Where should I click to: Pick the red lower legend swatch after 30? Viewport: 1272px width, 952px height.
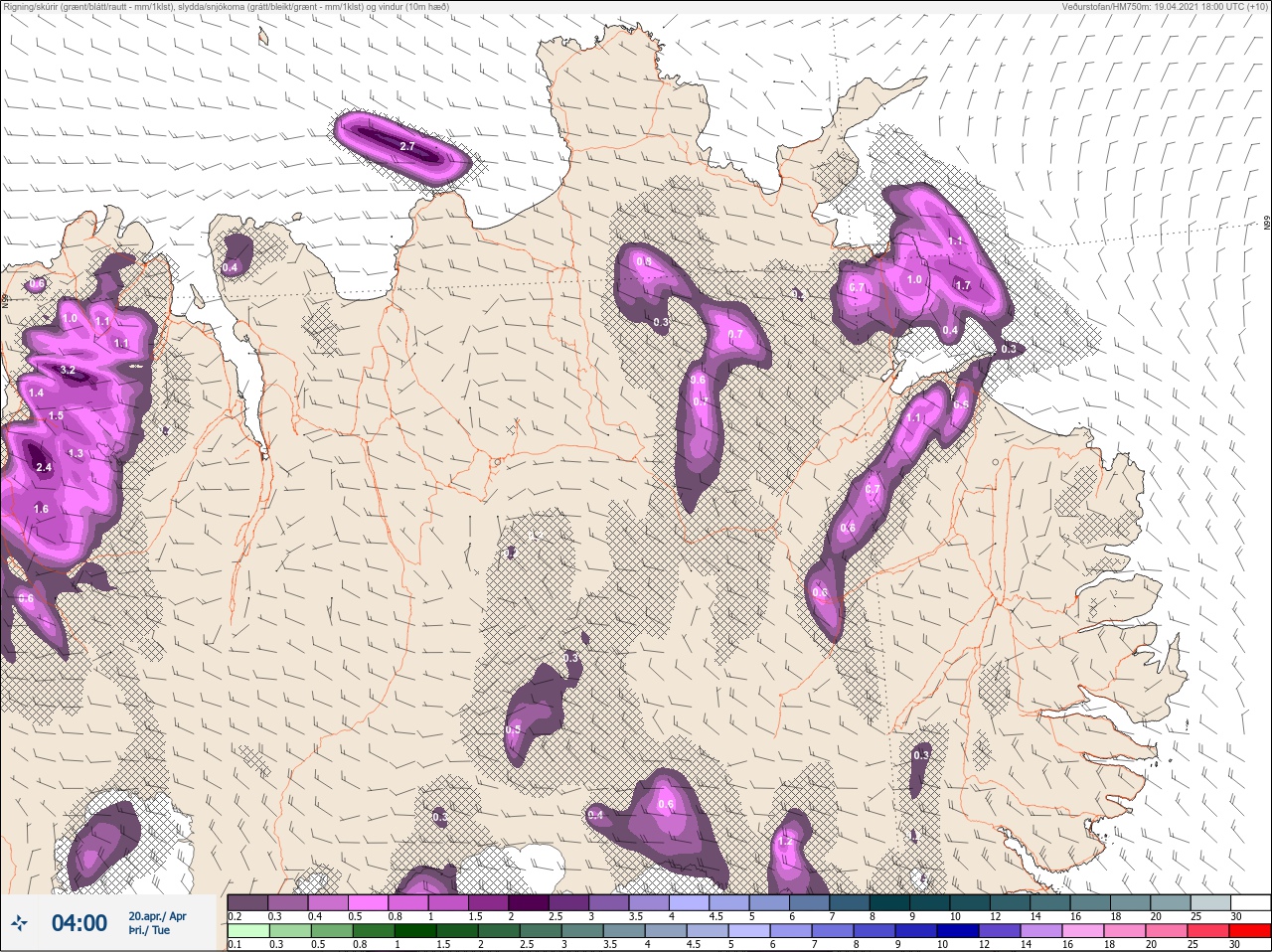coord(1252,931)
